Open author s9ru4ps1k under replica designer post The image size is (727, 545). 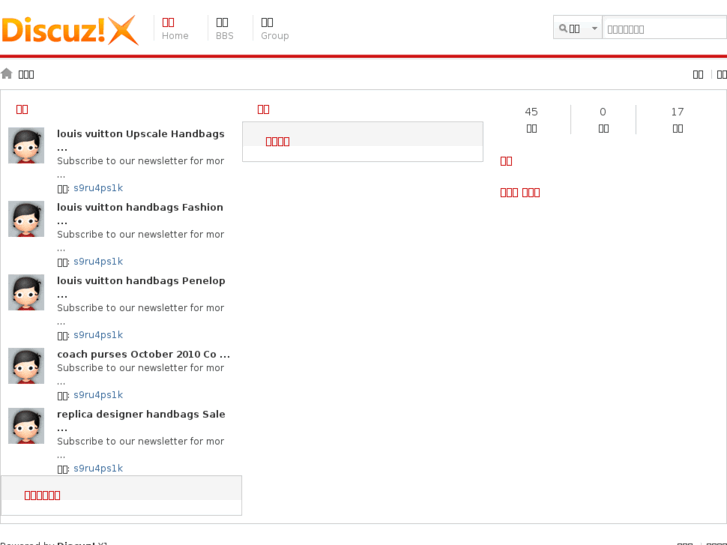98,468
